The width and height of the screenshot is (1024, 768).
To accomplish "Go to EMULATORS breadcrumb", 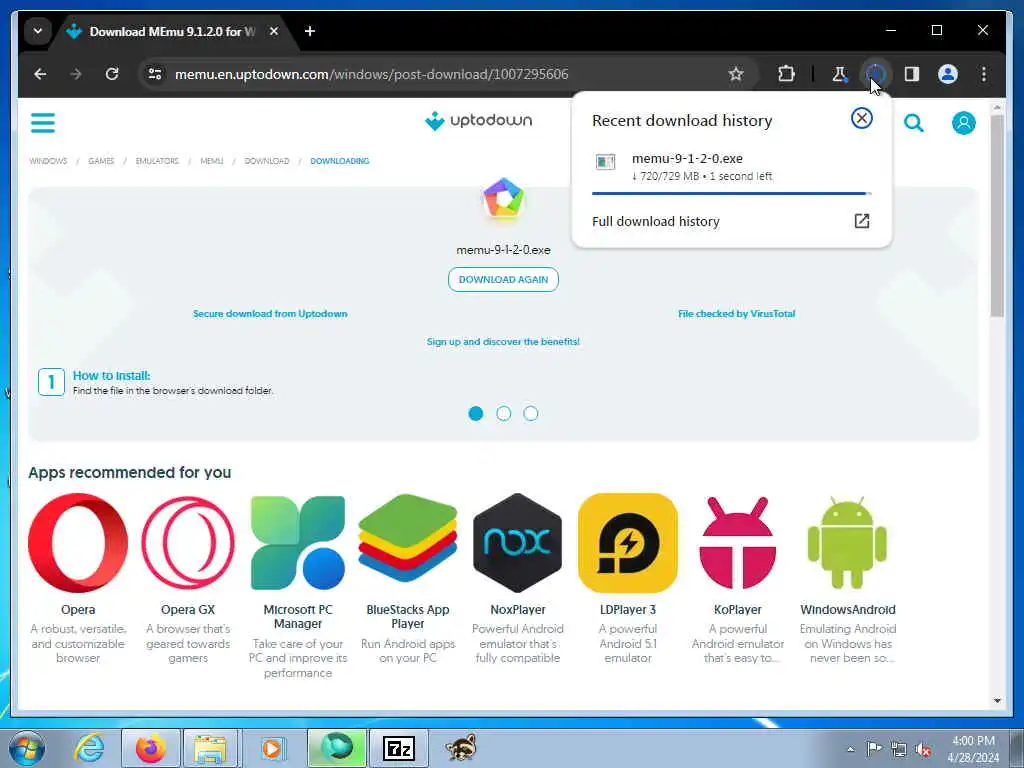I will click(x=157, y=161).
